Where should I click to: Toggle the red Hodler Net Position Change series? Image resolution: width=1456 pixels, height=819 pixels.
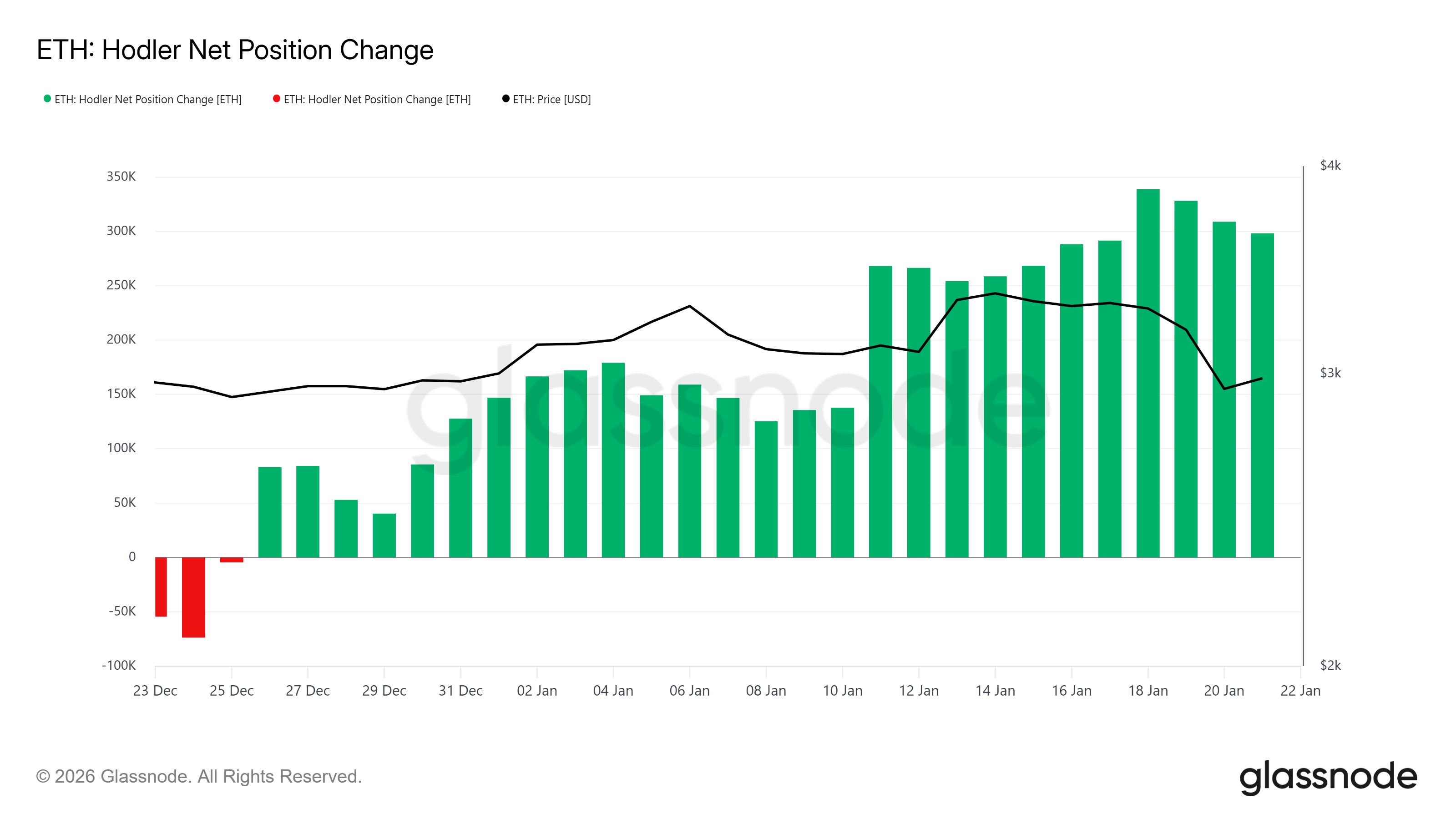377,100
